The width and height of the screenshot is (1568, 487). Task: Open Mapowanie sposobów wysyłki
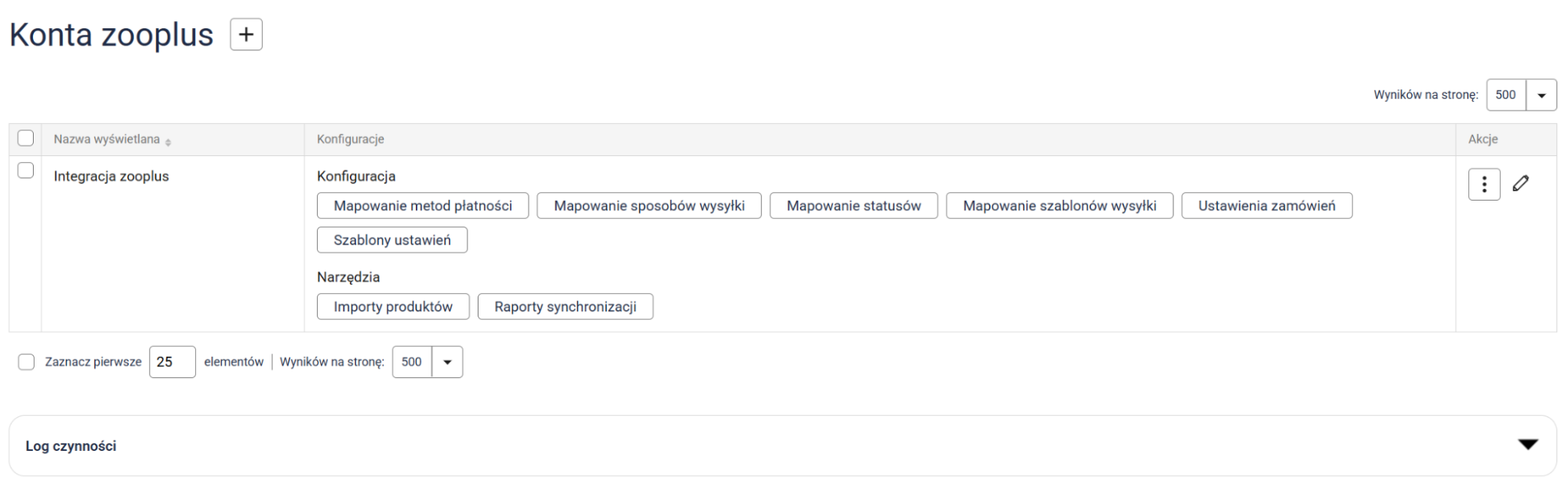649,205
